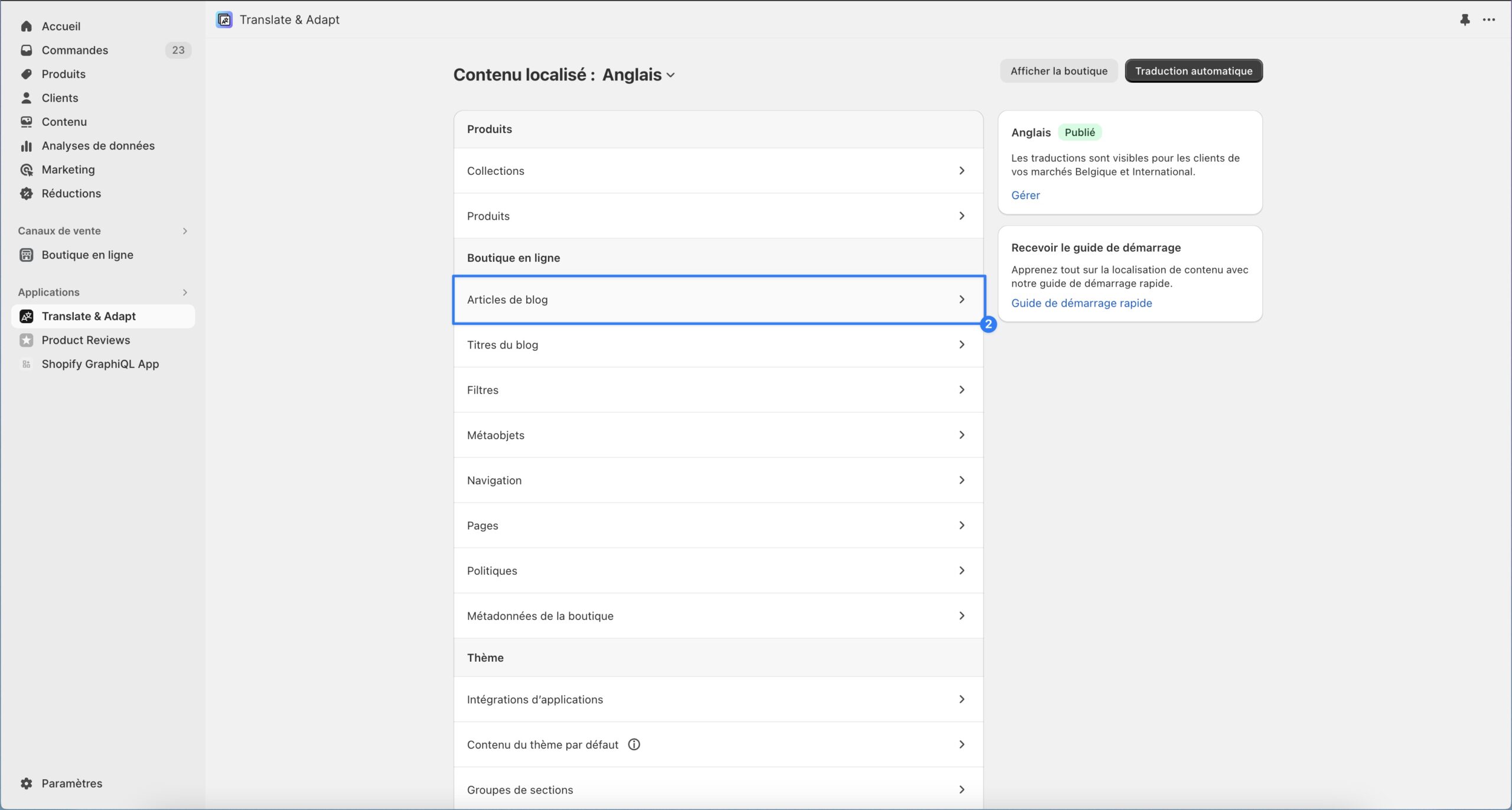Viewport: 1512px width, 810px height.
Task: Open the Navigation row label
Action: coord(494,480)
